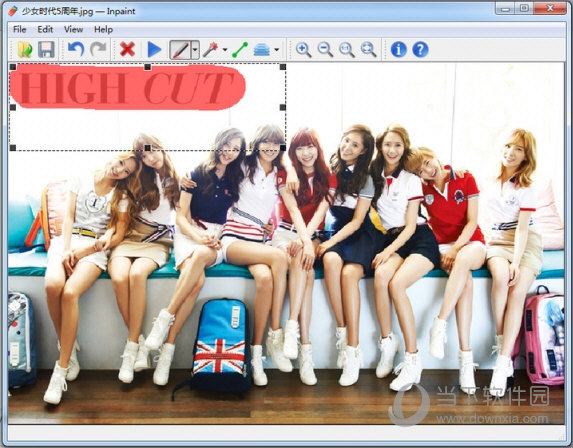Open an image file with the folder icon
Viewport: 573px width, 448px height.
[x=25, y=49]
